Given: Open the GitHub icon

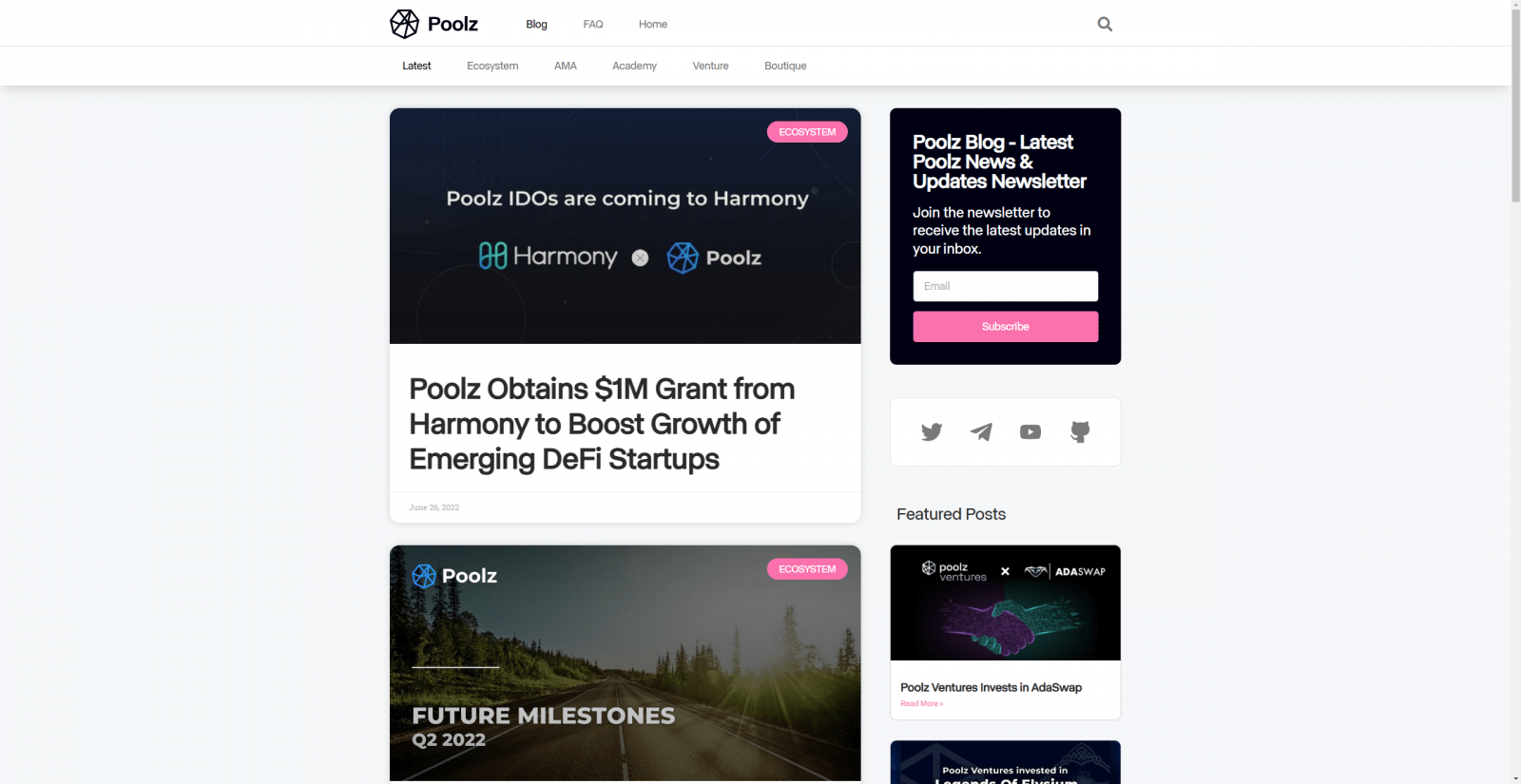Looking at the screenshot, I should coord(1080,431).
